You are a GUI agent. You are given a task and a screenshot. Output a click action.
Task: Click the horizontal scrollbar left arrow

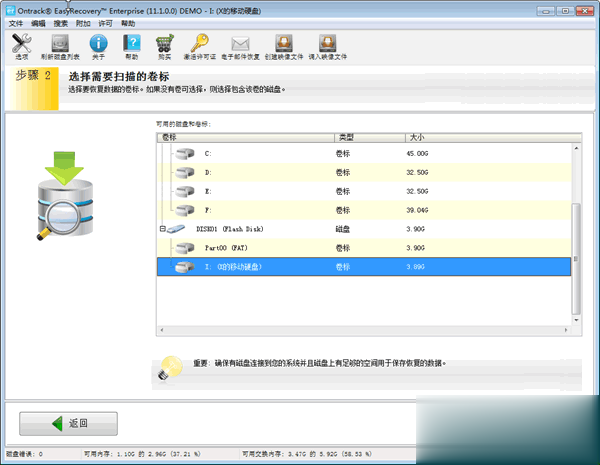[161, 330]
